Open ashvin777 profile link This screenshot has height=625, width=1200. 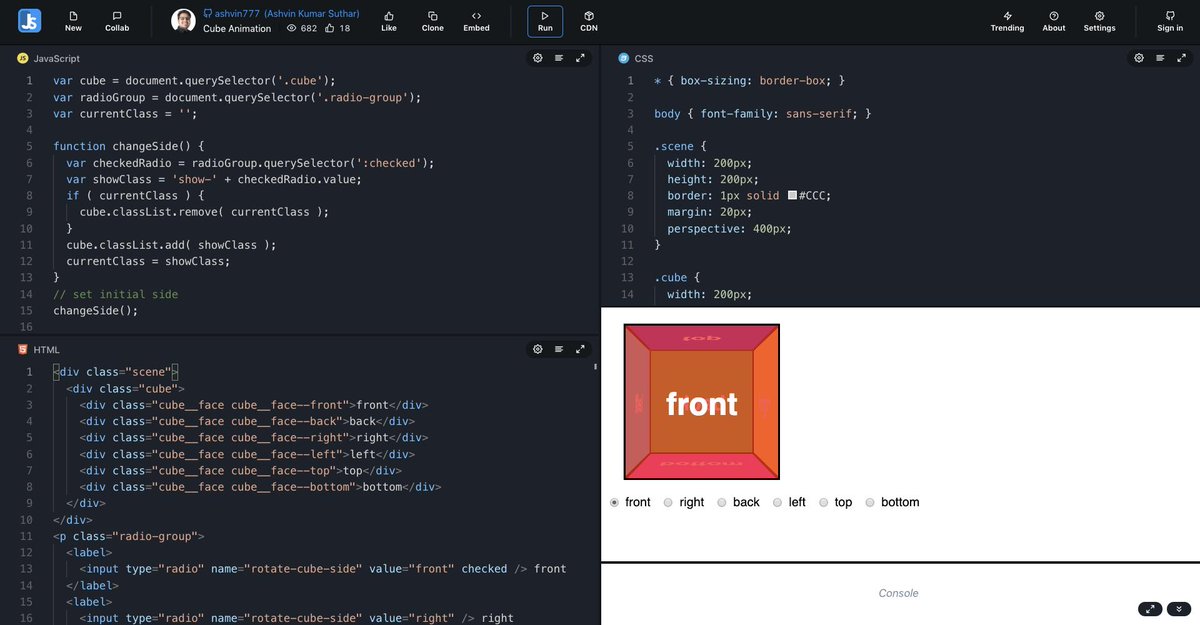pyautogui.click(x=281, y=14)
